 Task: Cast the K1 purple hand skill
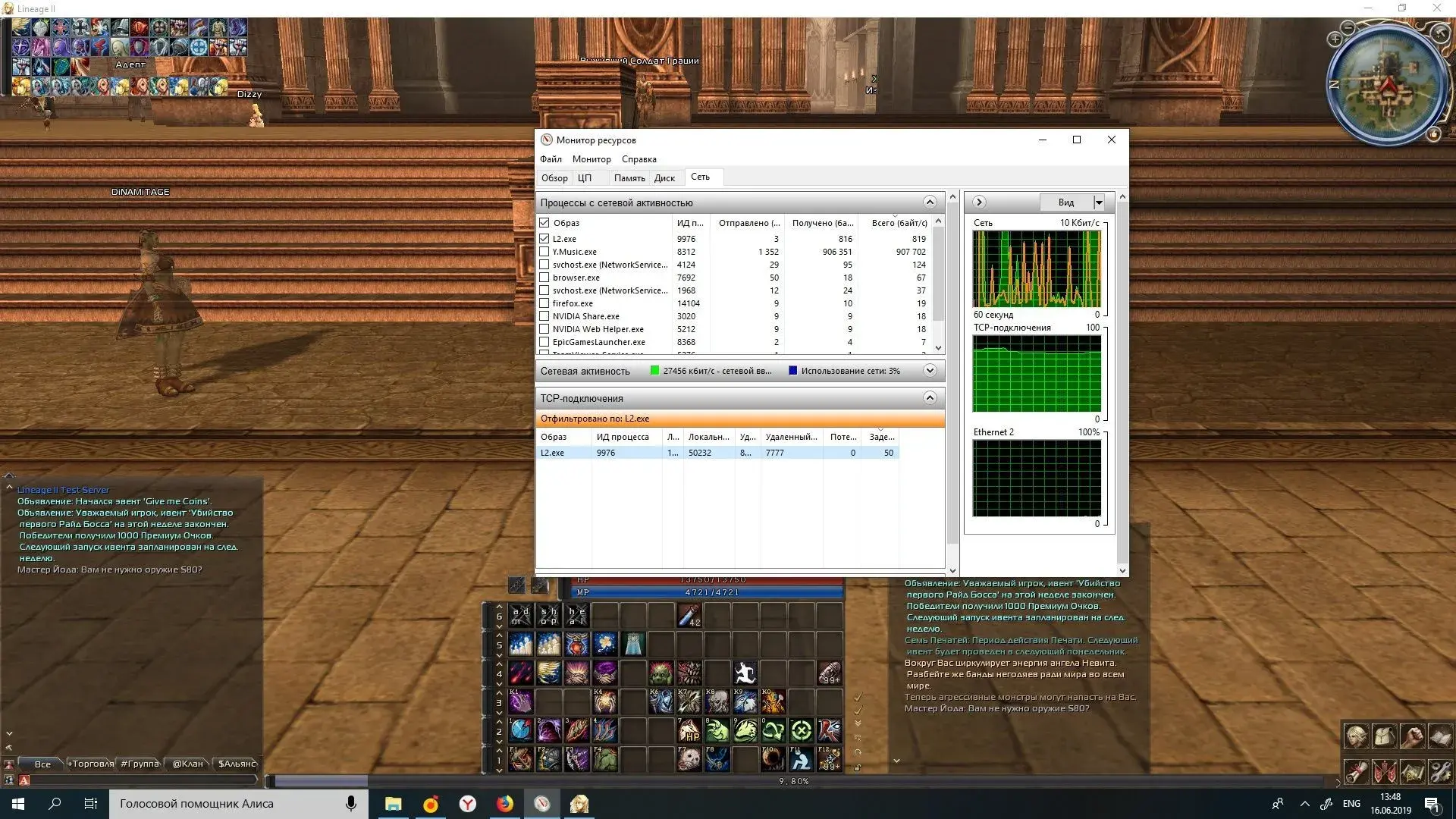point(520,701)
